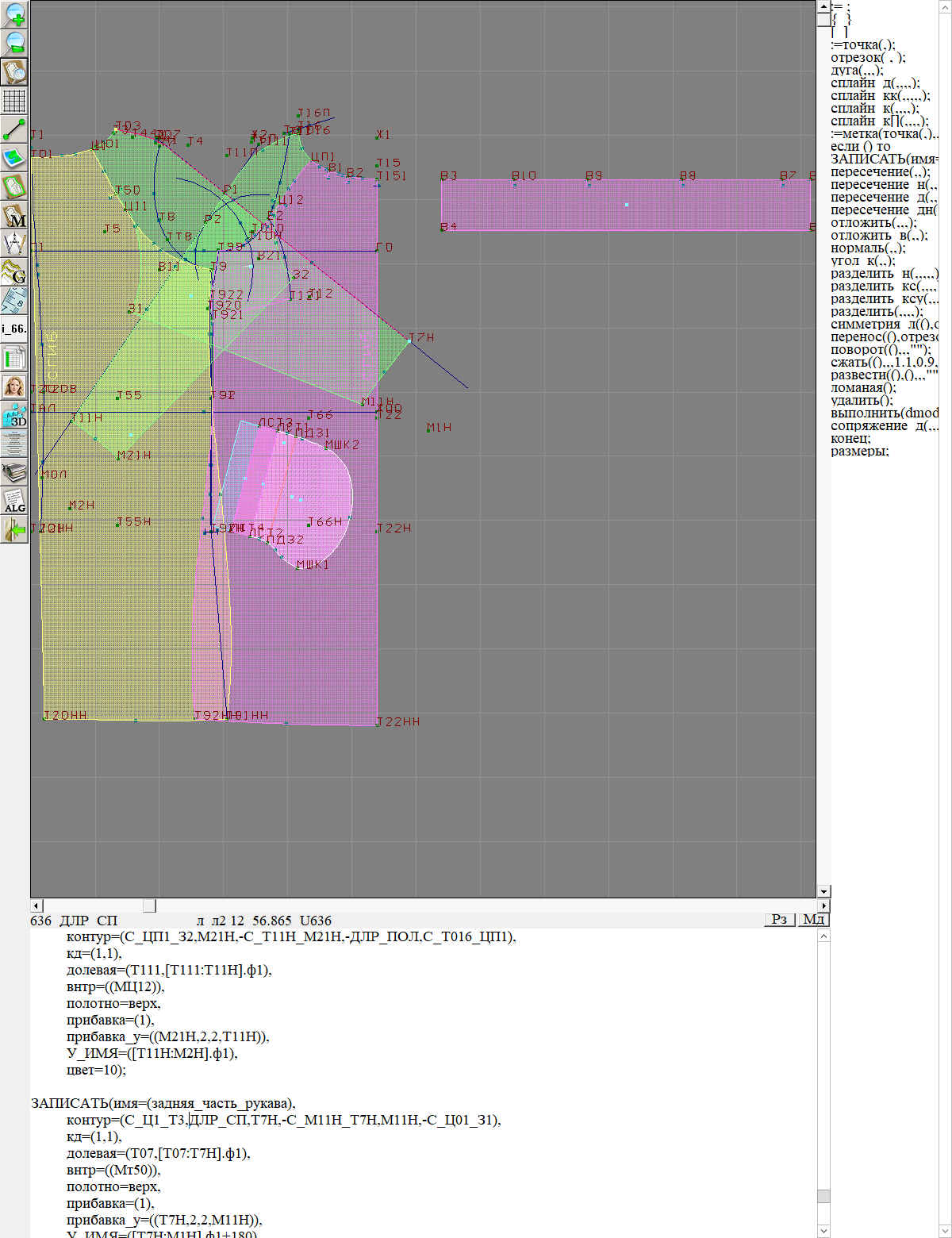
Task: Insert the 'пересечение(,,);' command from the list
Action: pos(880,172)
